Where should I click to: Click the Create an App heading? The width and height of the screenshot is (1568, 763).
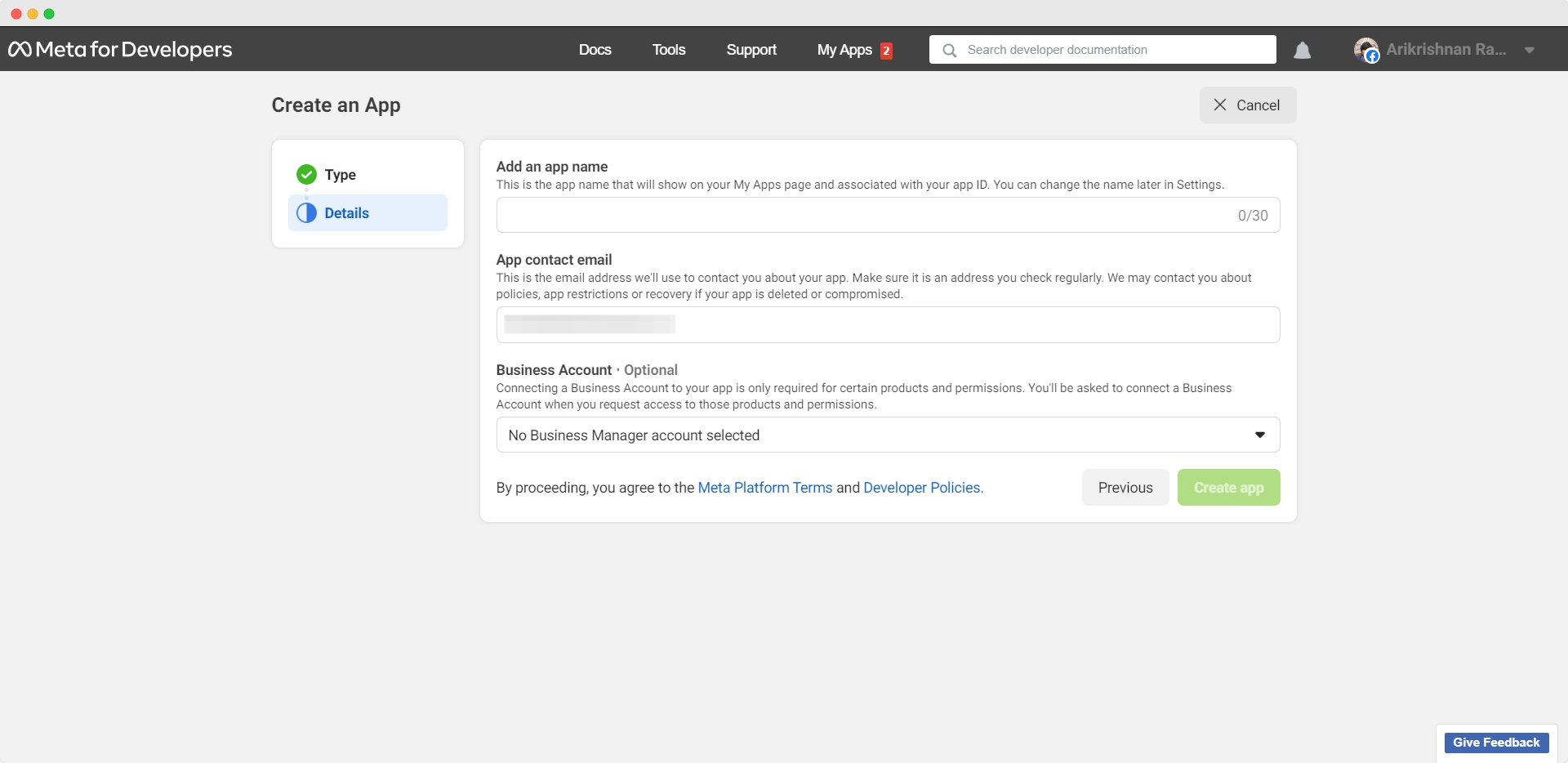coord(336,105)
